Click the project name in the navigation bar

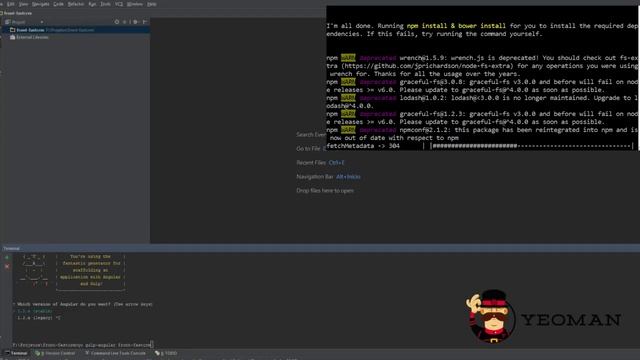coord(18,13)
